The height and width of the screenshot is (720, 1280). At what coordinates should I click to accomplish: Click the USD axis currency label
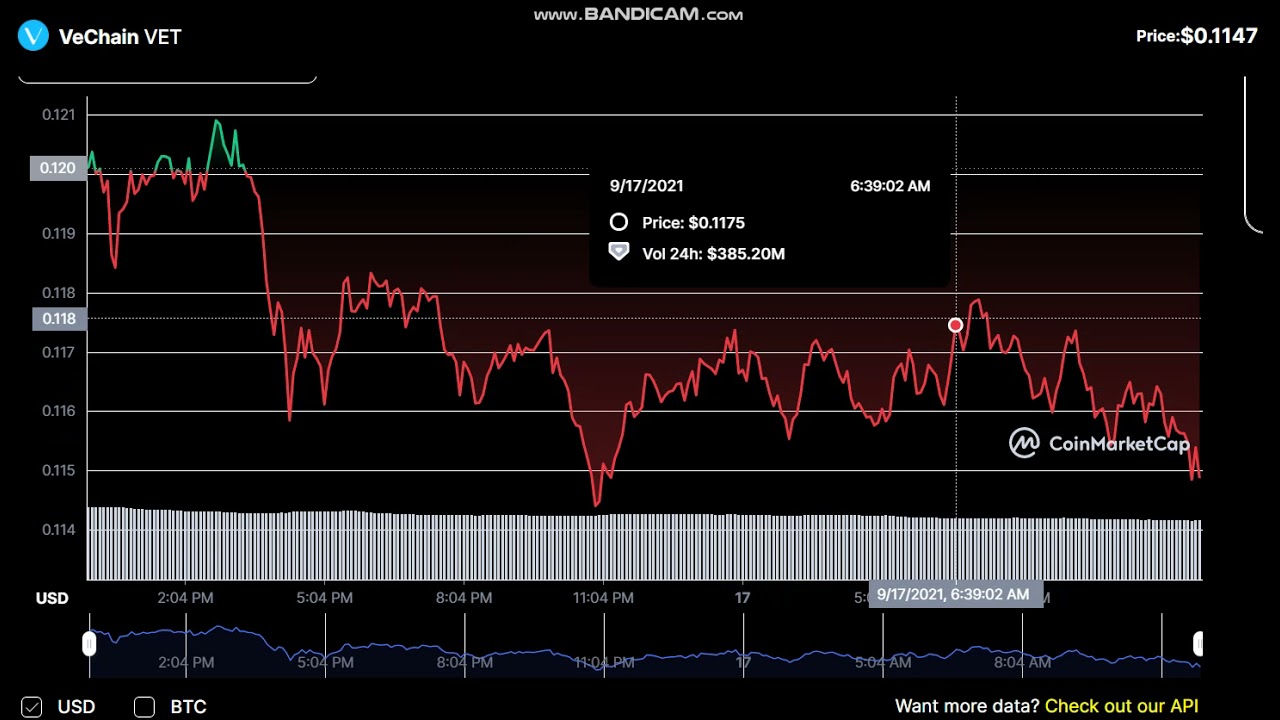52,598
